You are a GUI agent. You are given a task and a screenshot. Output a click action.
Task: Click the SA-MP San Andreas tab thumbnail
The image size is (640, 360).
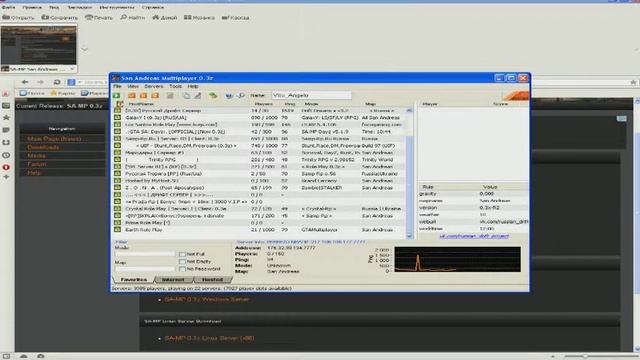[x=38, y=49]
